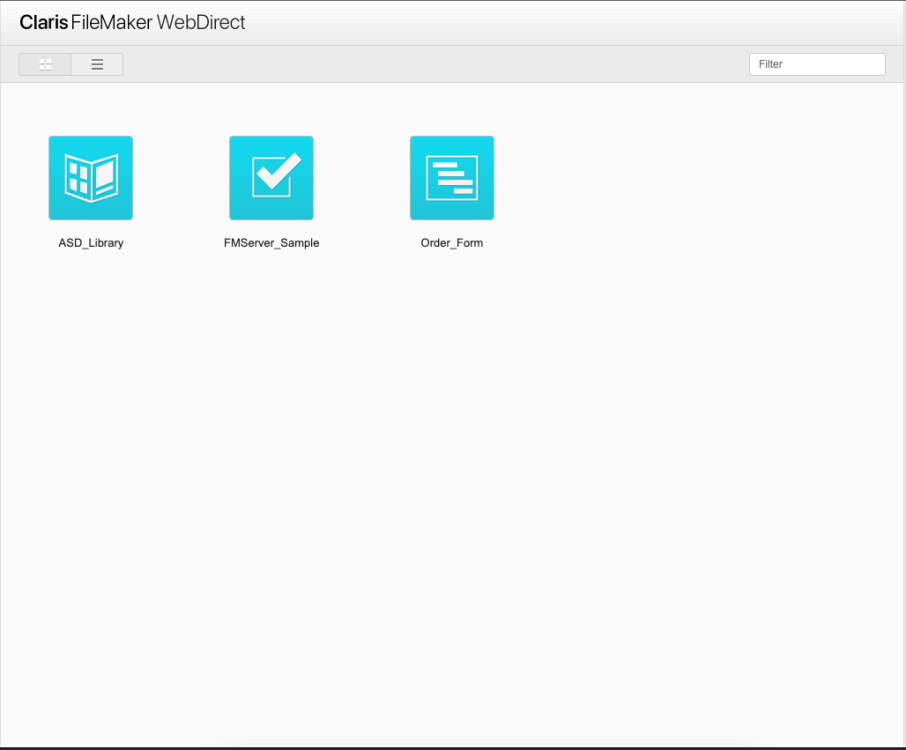Select the Order_Form file name label
The width and height of the screenshot is (906, 750).
tap(451, 242)
